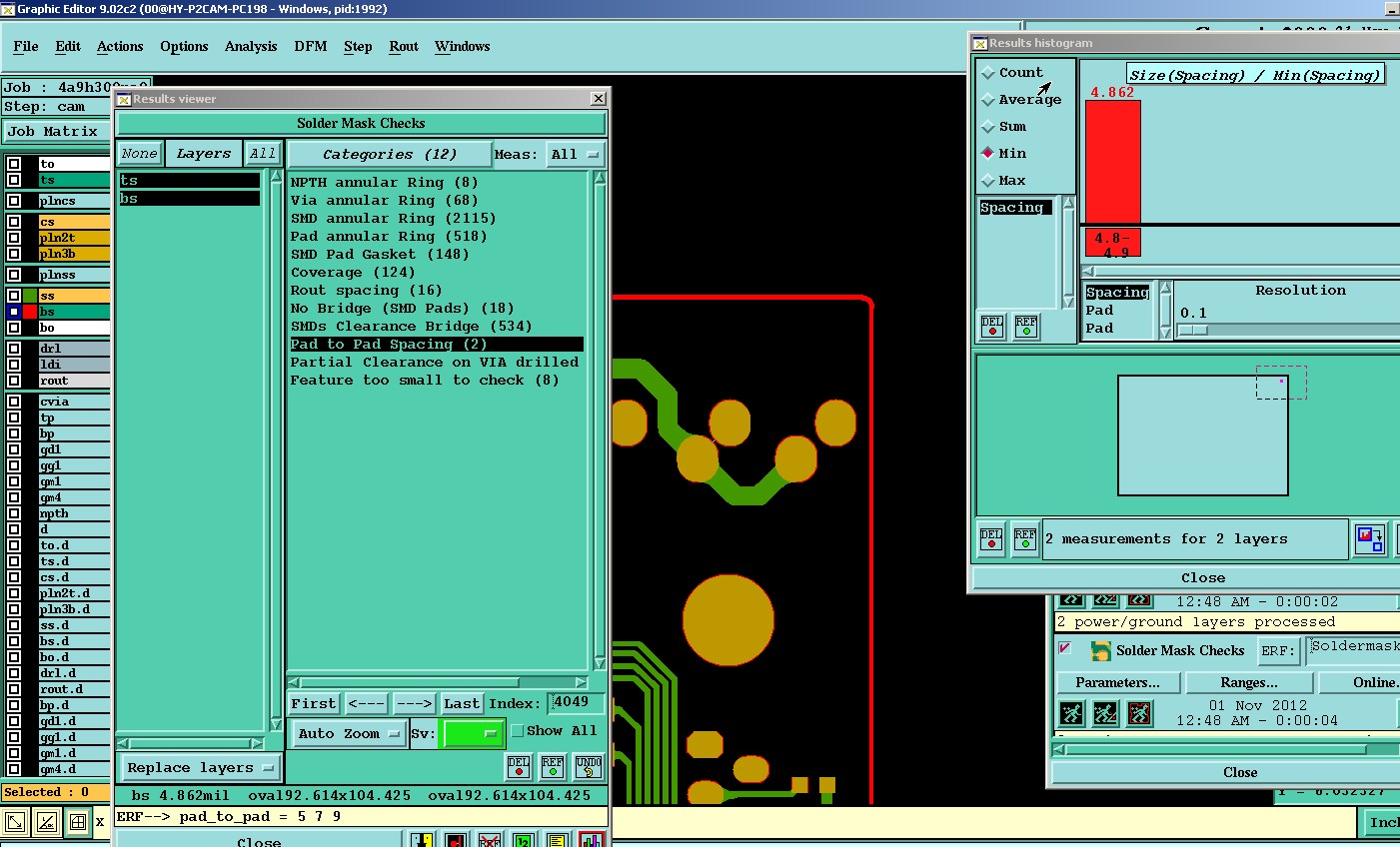The width and height of the screenshot is (1400, 847).
Task: Click DEL icon below Spacing list in histogram
Action: tap(992, 327)
